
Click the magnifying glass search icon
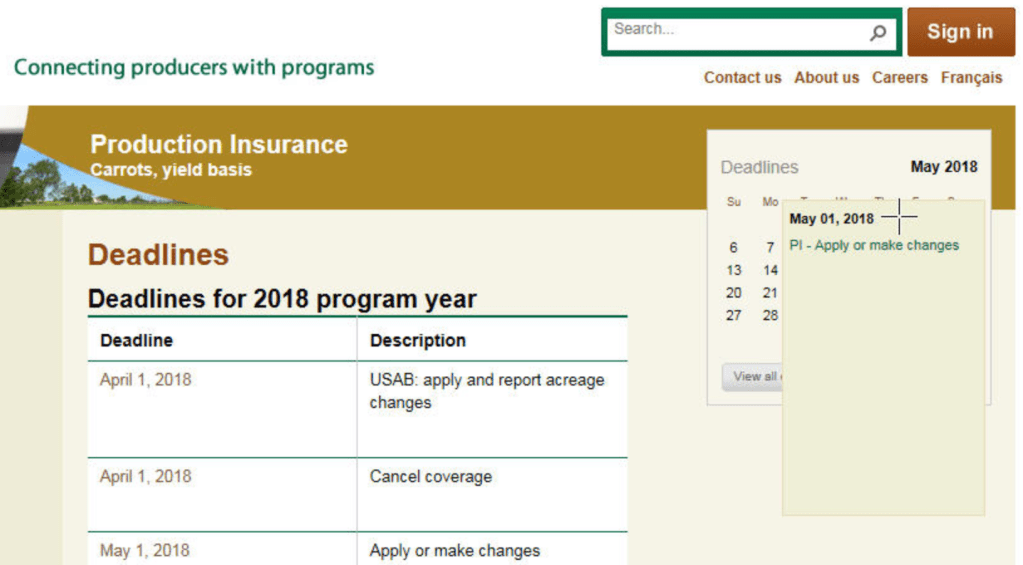(877, 33)
